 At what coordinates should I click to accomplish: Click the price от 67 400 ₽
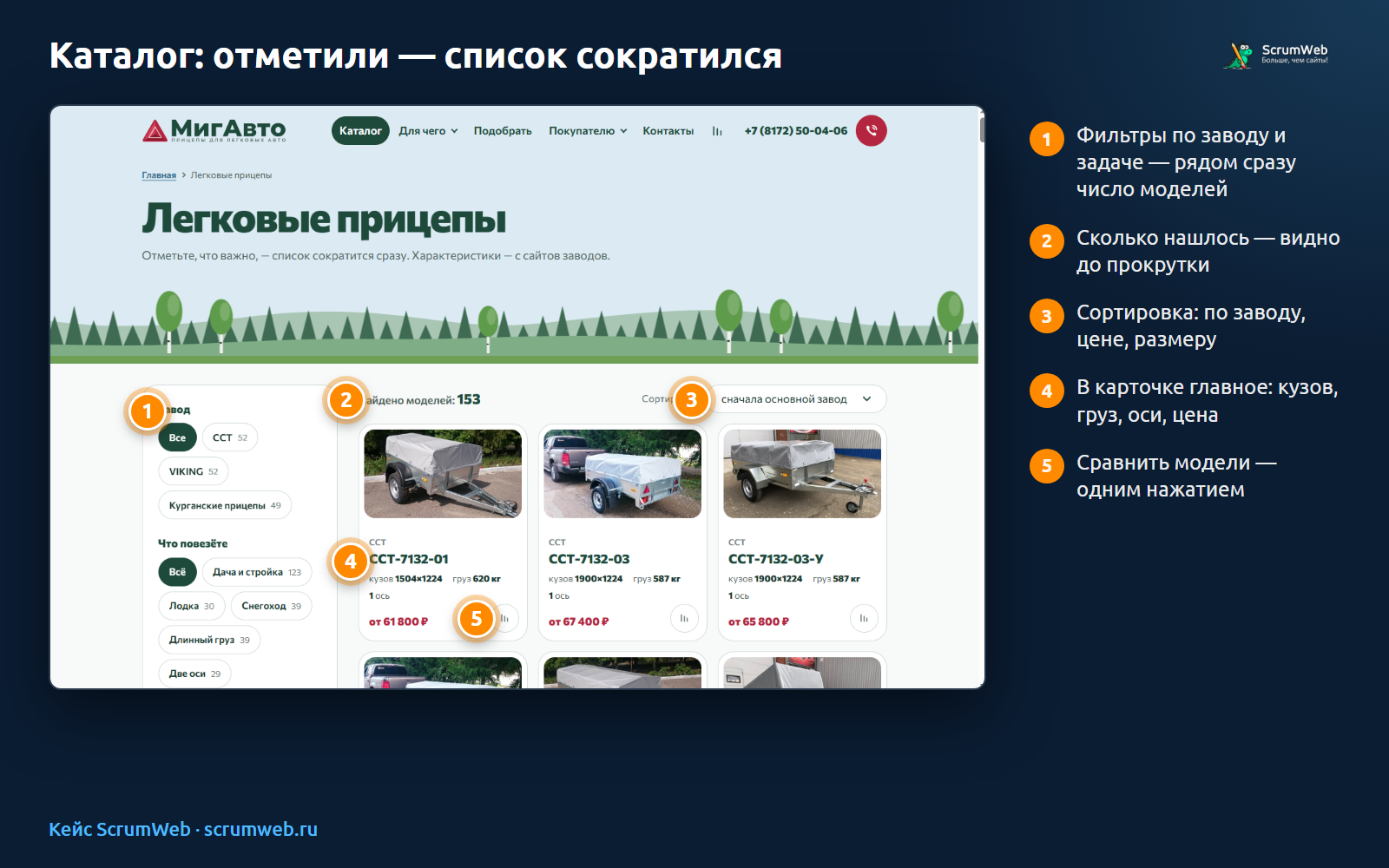tap(579, 621)
